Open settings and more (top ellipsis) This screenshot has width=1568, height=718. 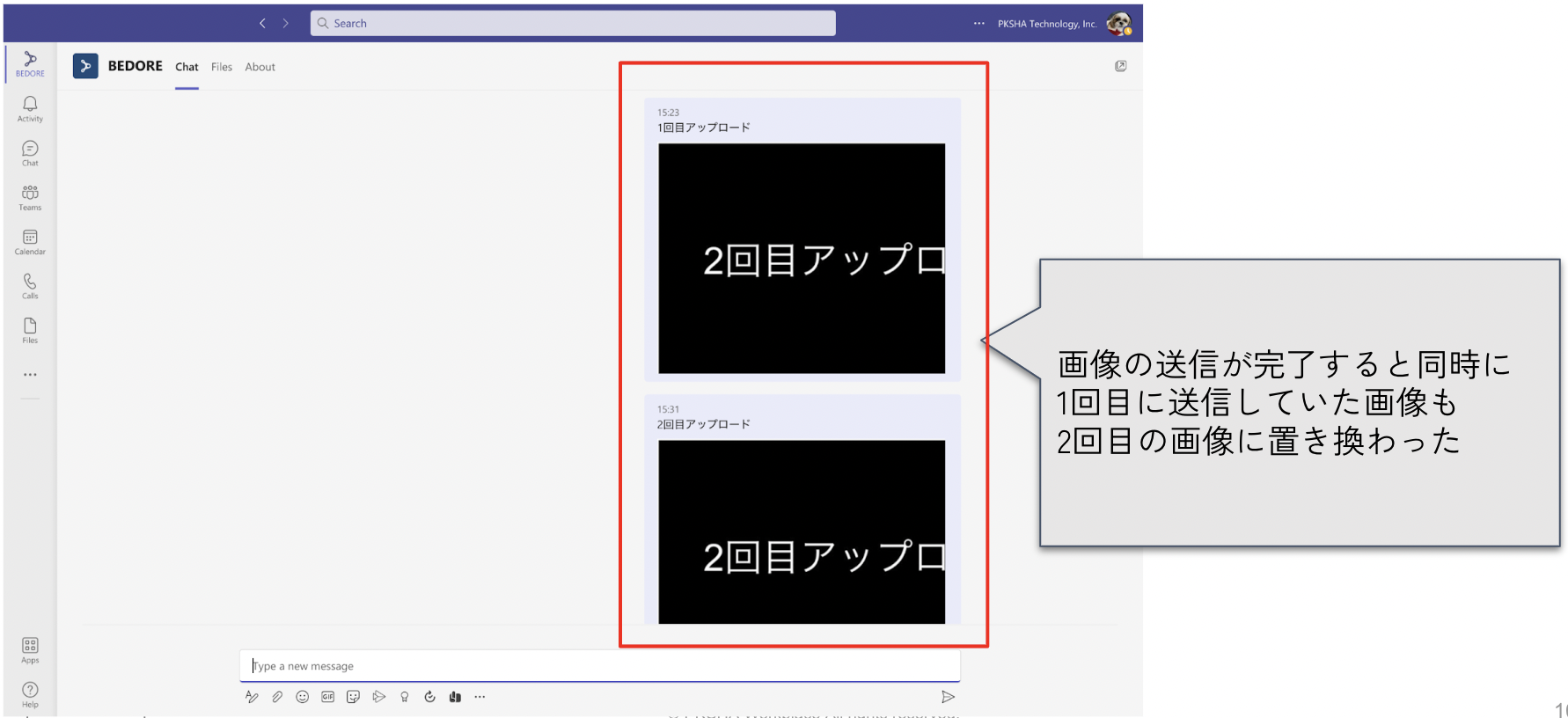[x=979, y=24]
